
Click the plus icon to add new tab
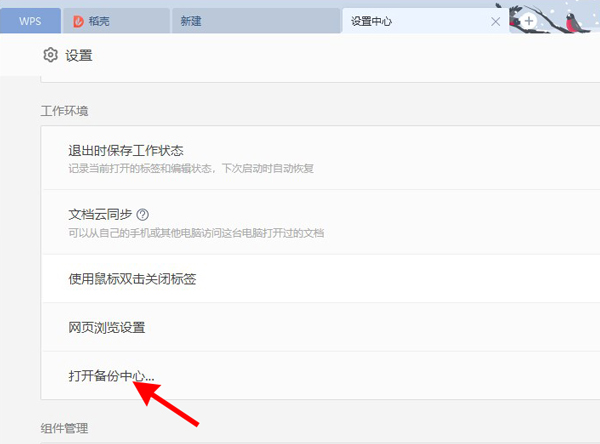[x=529, y=21]
